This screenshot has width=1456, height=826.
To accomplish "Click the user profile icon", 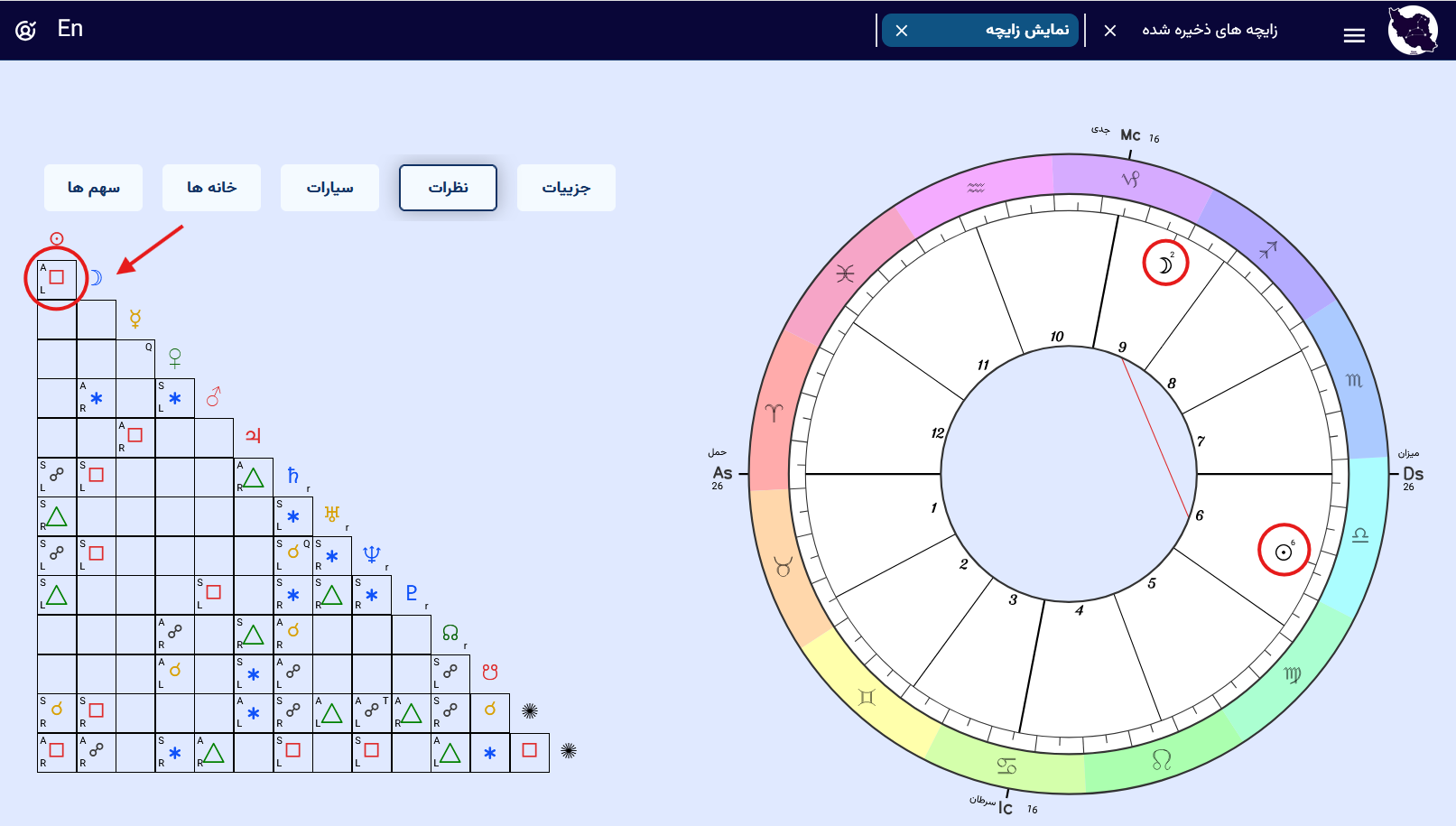I will 25,31.
